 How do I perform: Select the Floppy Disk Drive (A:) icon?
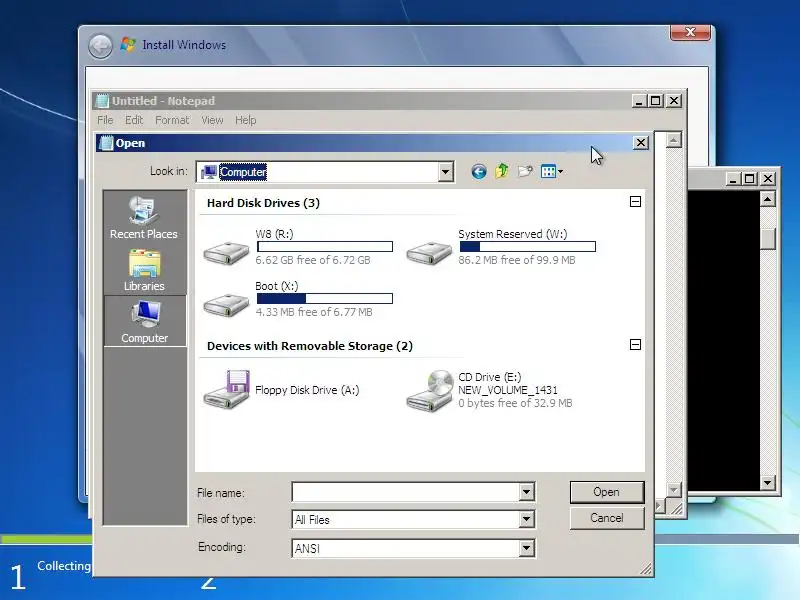click(x=227, y=389)
